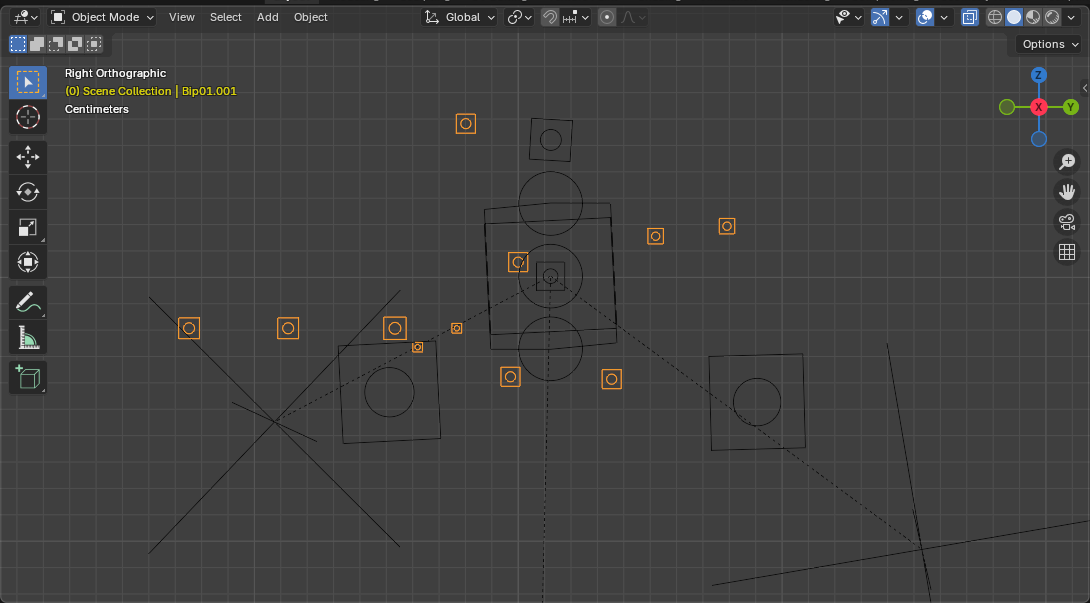The image size is (1090, 603).
Task: Toggle snapping magnet in header
Action: [550, 17]
